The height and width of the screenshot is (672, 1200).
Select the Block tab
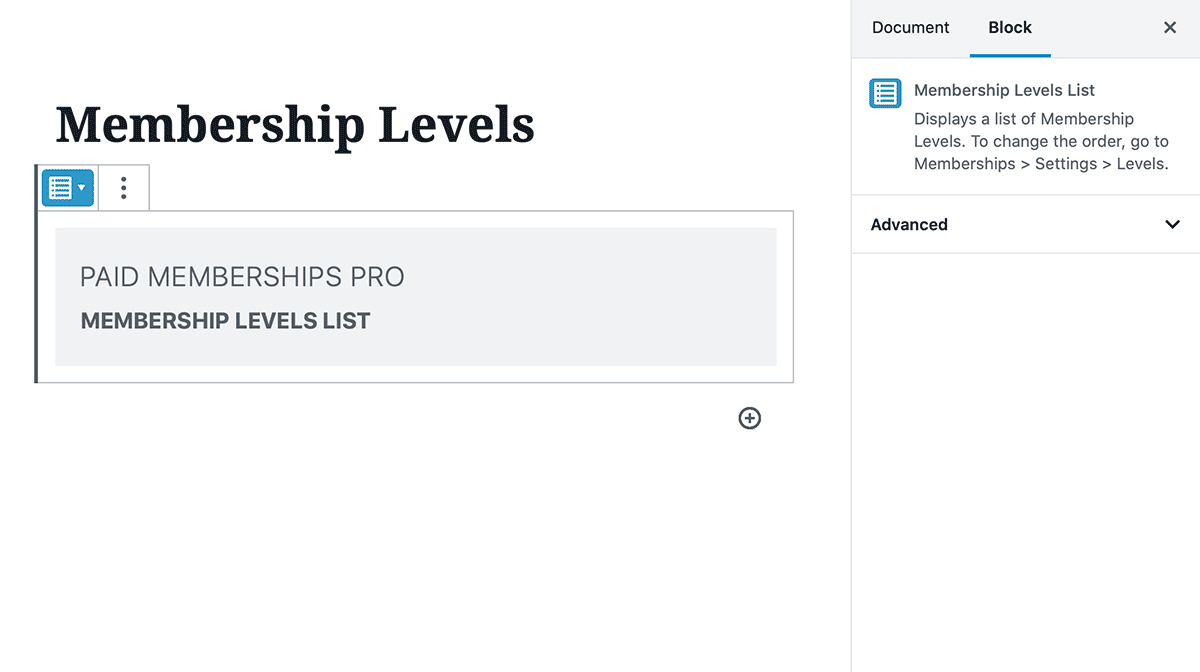[x=1010, y=28]
